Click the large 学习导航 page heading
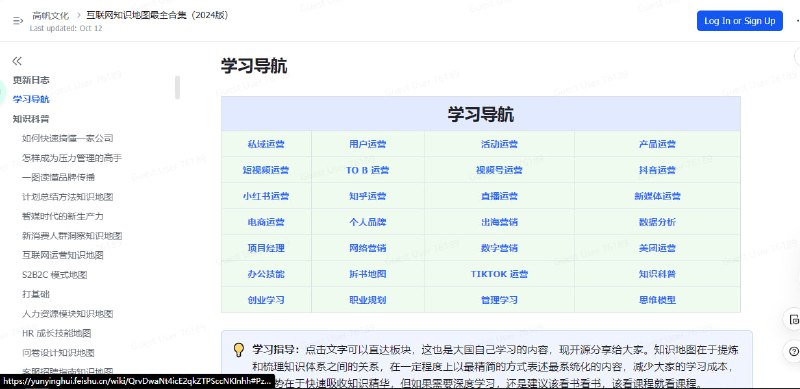Screen dimensions: 800x389 pyautogui.click(x=254, y=66)
